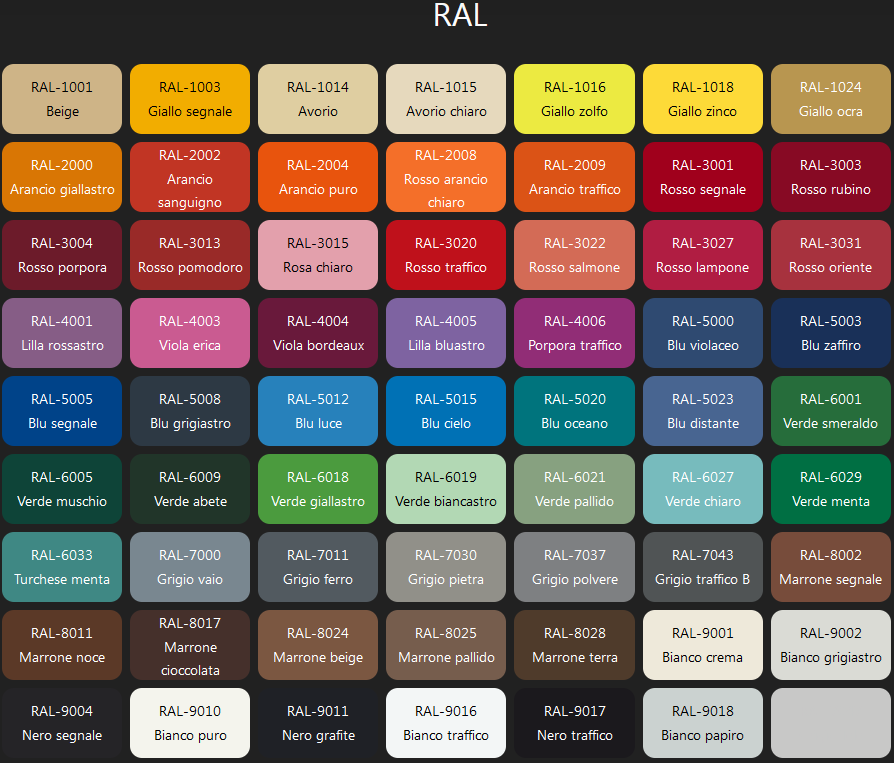The height and width of the screenshot is (763, 894).
Task: Click RAL-3015 Rosa chiaro swatch
Action: point(318,255)
